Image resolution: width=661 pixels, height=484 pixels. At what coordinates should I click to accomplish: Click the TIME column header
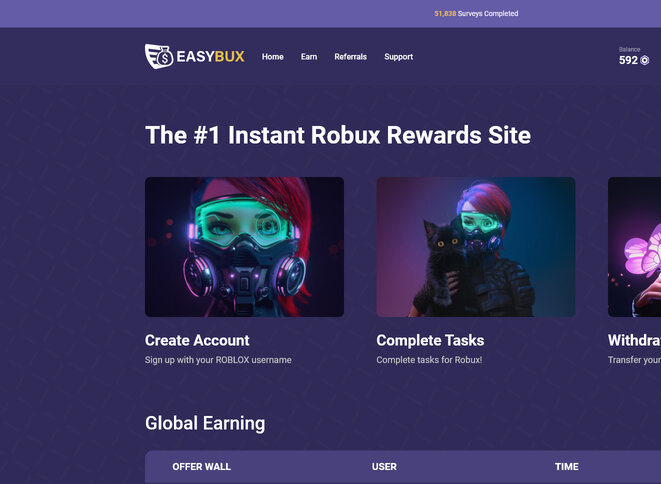point(567,467)
